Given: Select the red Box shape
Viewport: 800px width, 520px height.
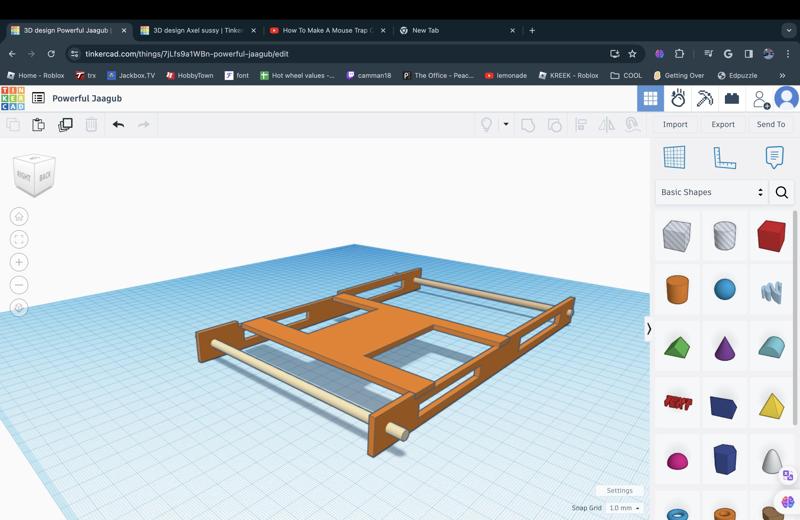Looking at the screenshot, I should click(x=771, y=236).
